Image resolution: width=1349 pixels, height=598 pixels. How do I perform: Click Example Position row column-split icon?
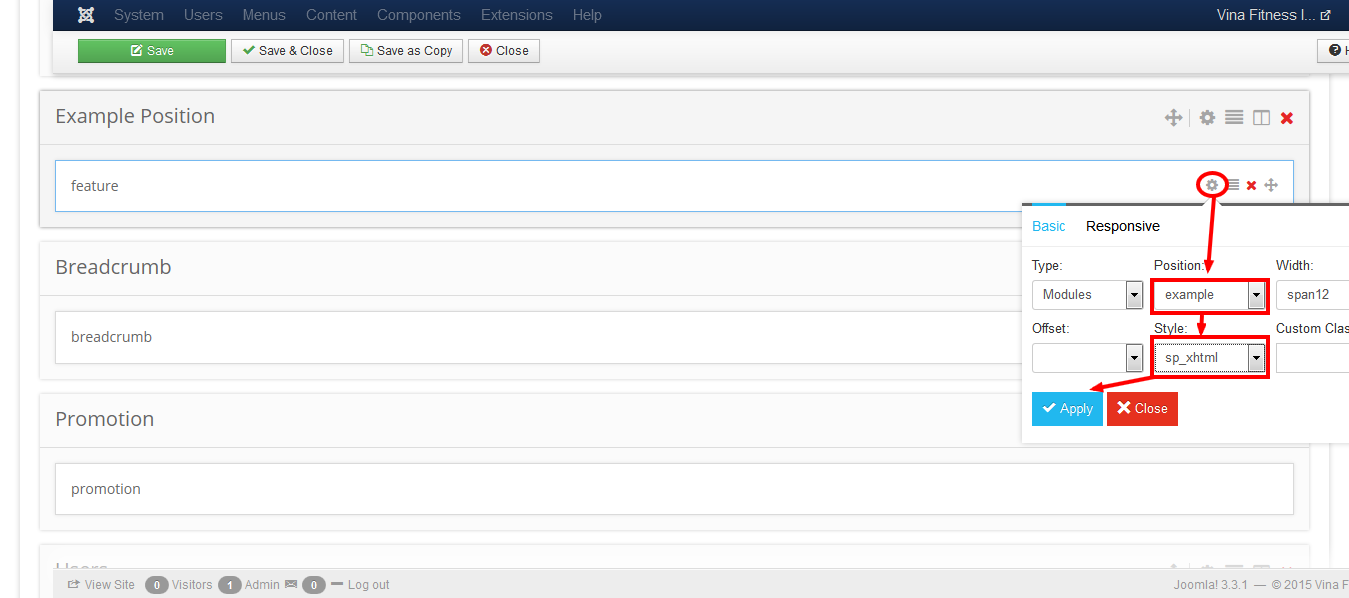tap(1261, 118)
